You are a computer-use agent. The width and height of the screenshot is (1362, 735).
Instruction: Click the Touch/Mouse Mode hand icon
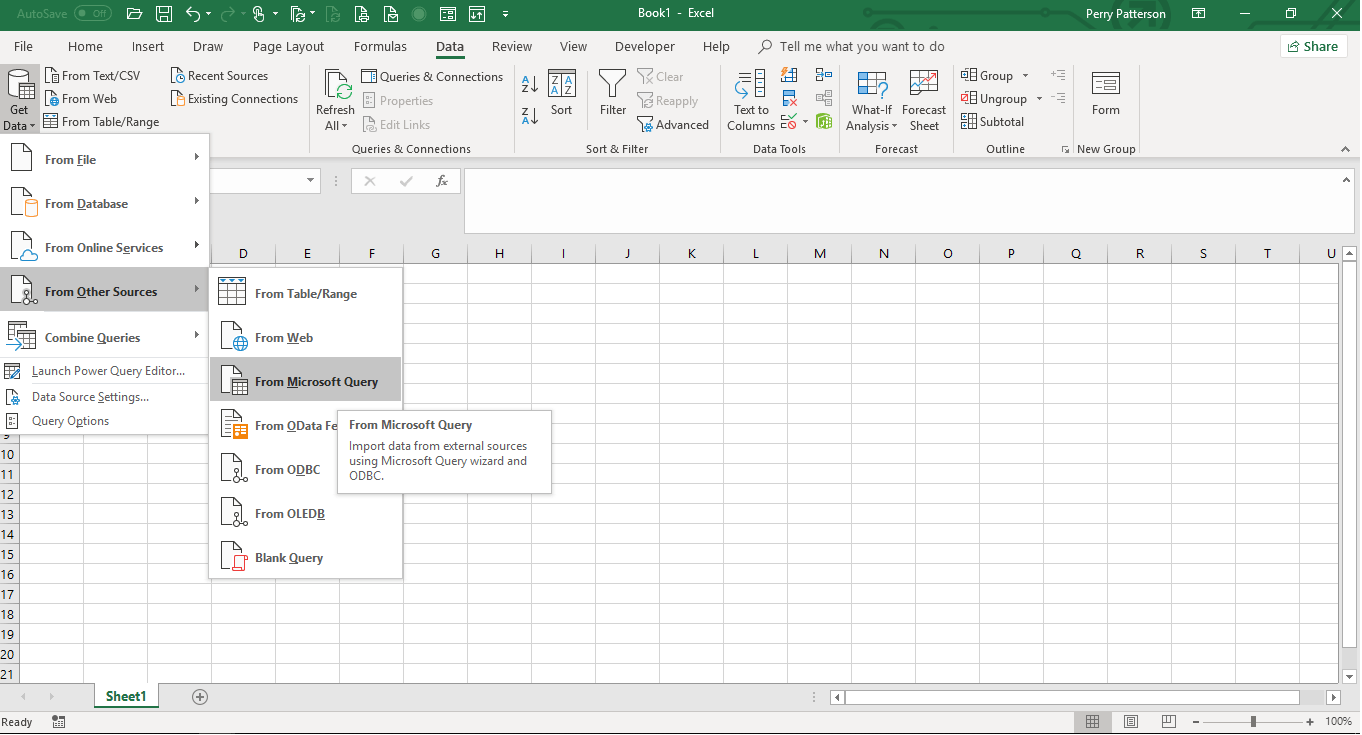coord(259,14)
